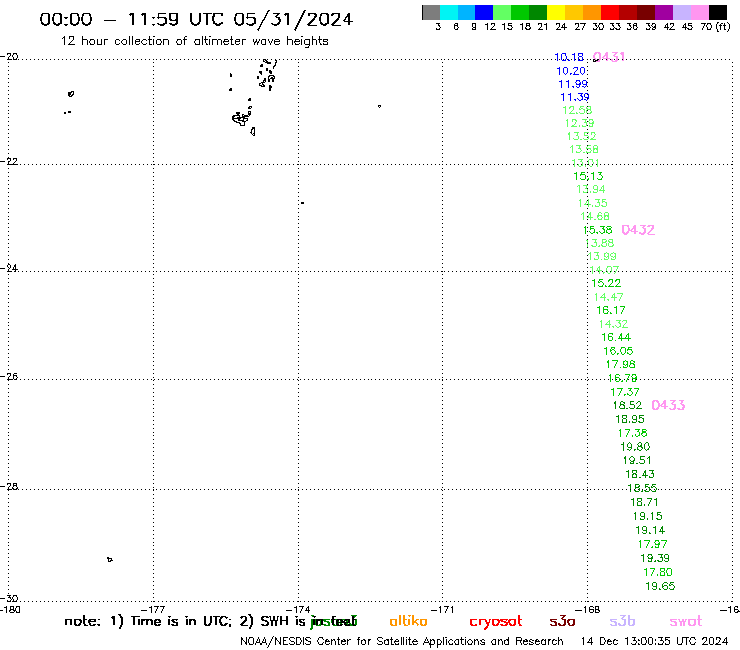Viewport: 740px width, 650px height.
Task: Click the gray swatch in the color scale
Action: [431, 12]
